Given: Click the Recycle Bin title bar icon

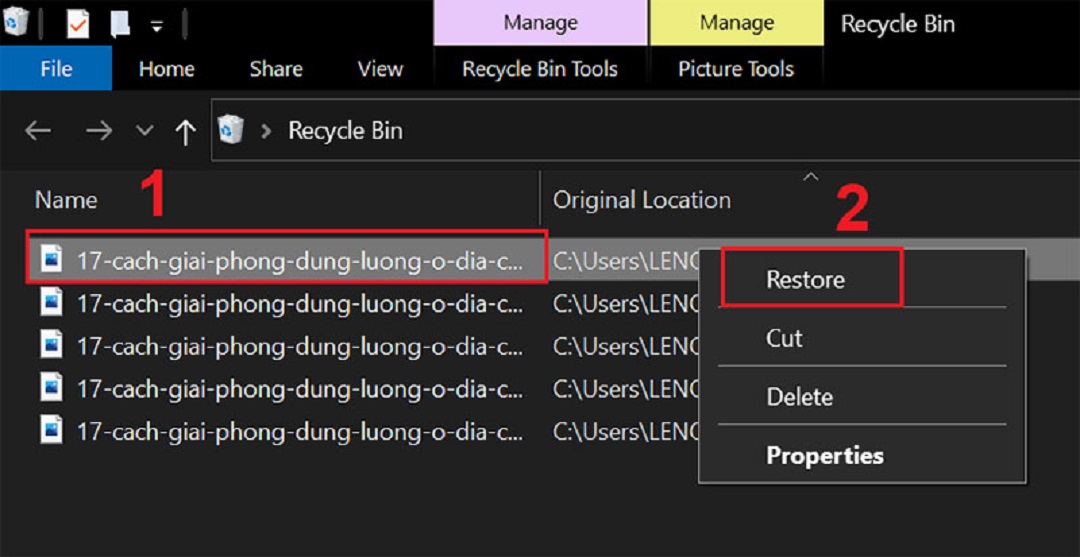Looking at the screenshot, I should pyautogui.click(x=15, y=23).
